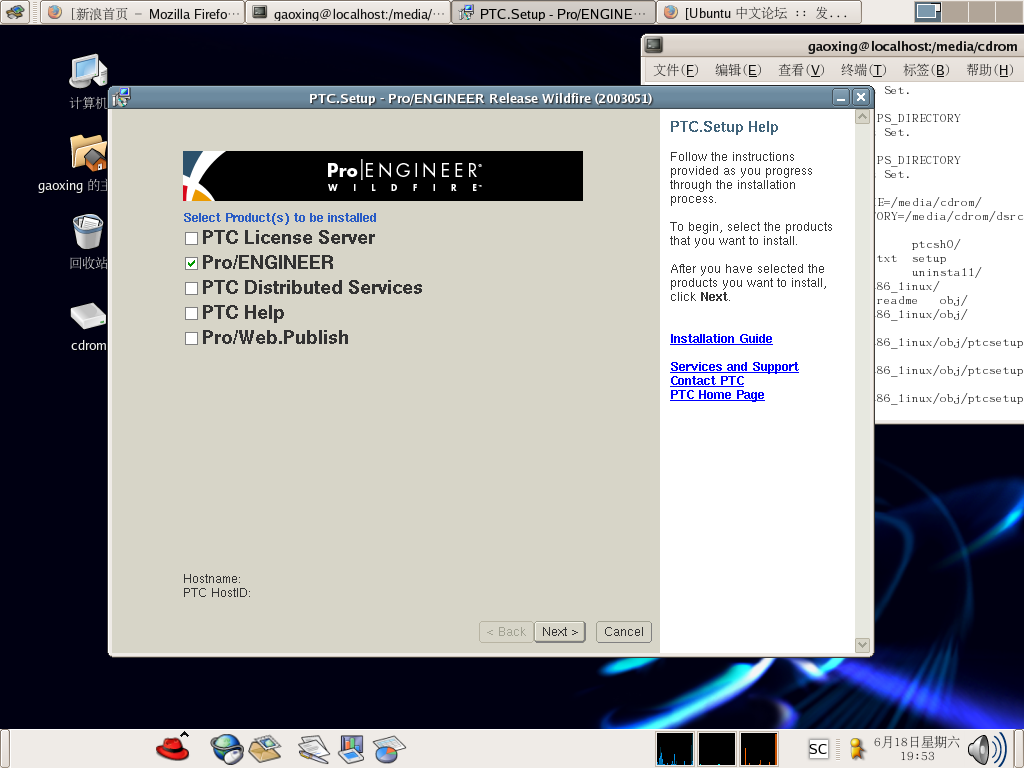Image resolution: width=1024 pixels, height=768 pixels.
Task: Switch to Ubuntu 中文论坛 taskbar window
Action: tap(759, 12)
